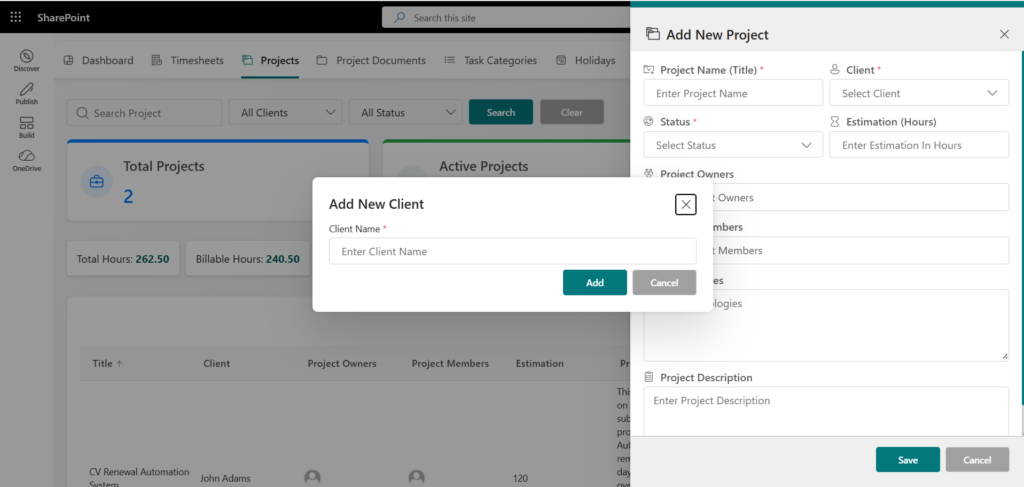
Task: Open OneDrive in the left sidebar
Action: pyautogui.click(x=27, y=161)
